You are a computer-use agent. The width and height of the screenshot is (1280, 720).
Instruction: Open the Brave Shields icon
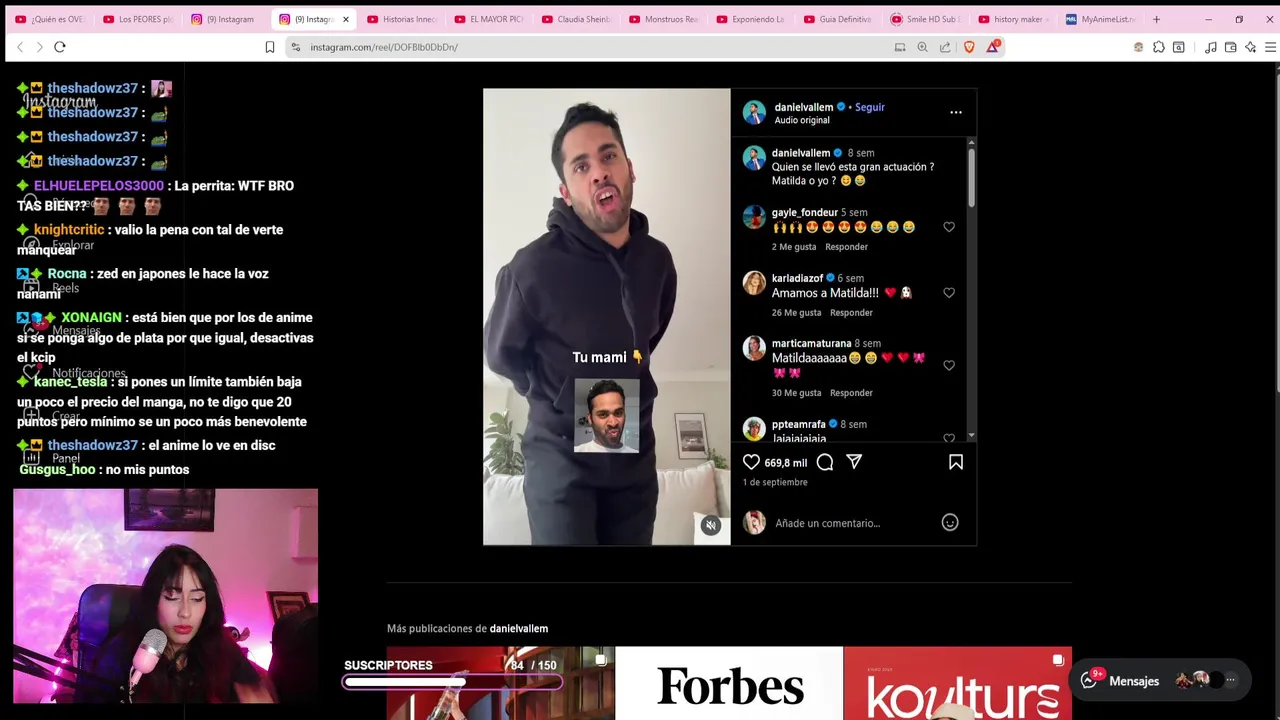969,47
